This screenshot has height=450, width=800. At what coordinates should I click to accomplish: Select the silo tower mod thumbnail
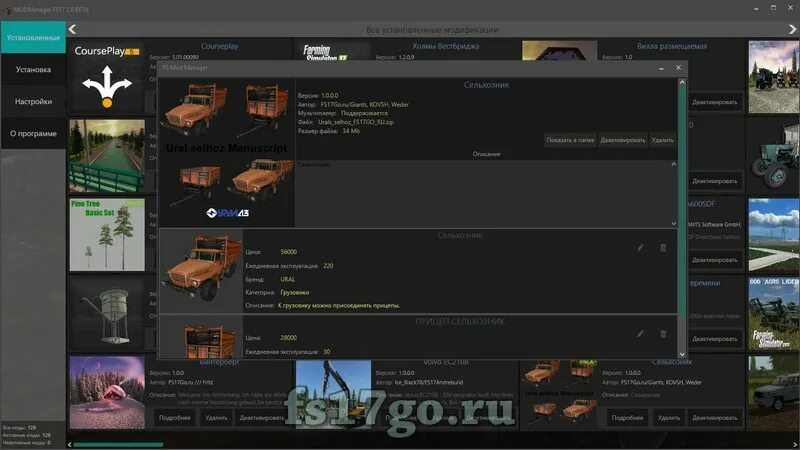tap(107, 314)
